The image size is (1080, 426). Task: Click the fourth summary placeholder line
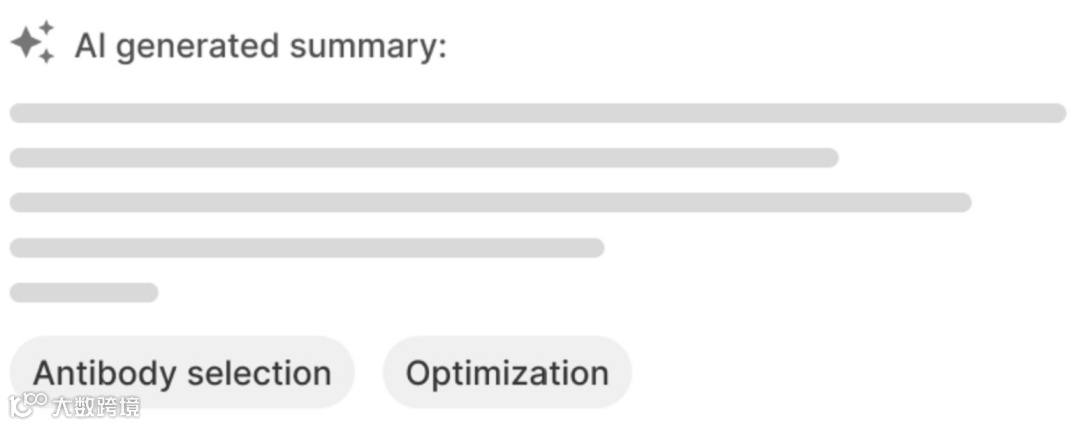tap(307, 248)
